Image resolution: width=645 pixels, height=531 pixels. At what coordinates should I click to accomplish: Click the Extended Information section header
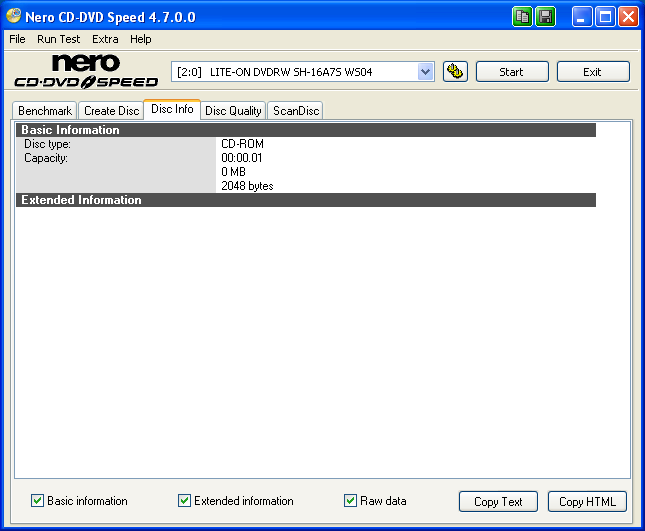pyautogui.click(x=306, y=200)
